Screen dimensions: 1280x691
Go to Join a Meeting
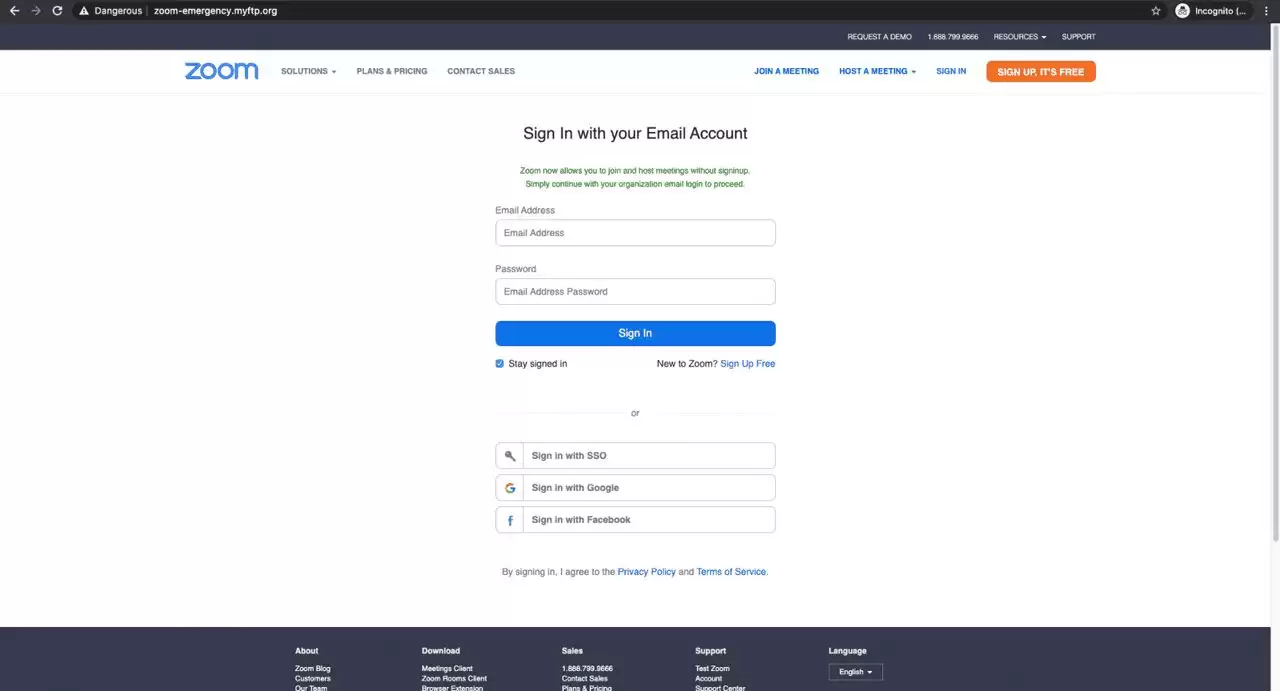pyautogui.click(x=786, y=71)
